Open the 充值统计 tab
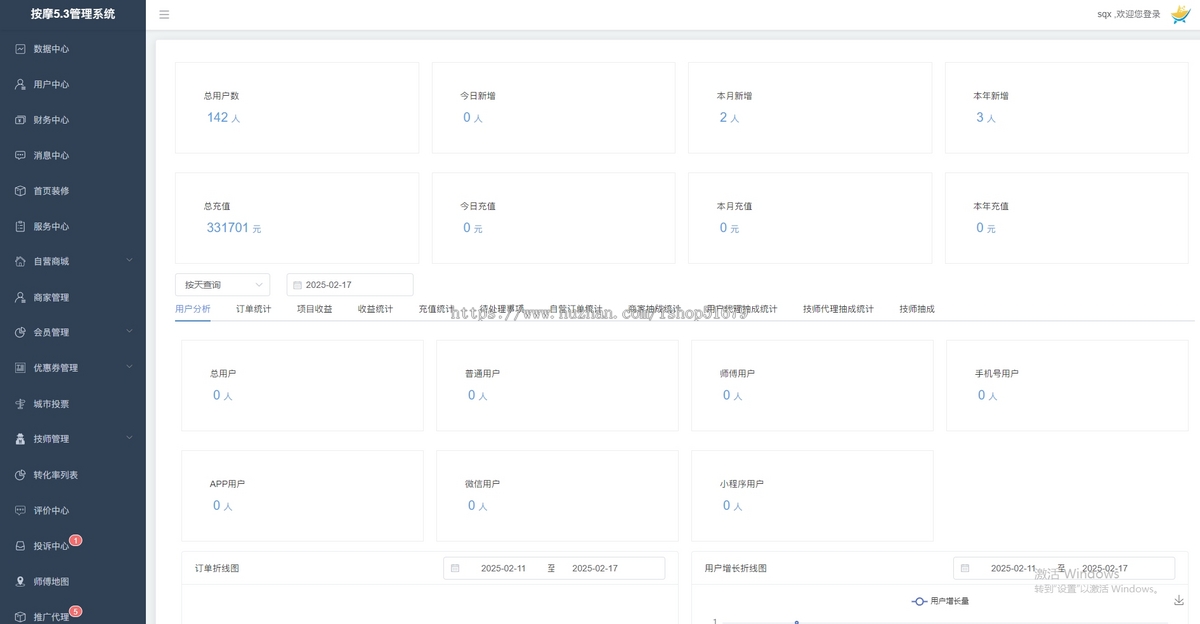The width and height of the screenshot is (1200, 624). point(437,309)
